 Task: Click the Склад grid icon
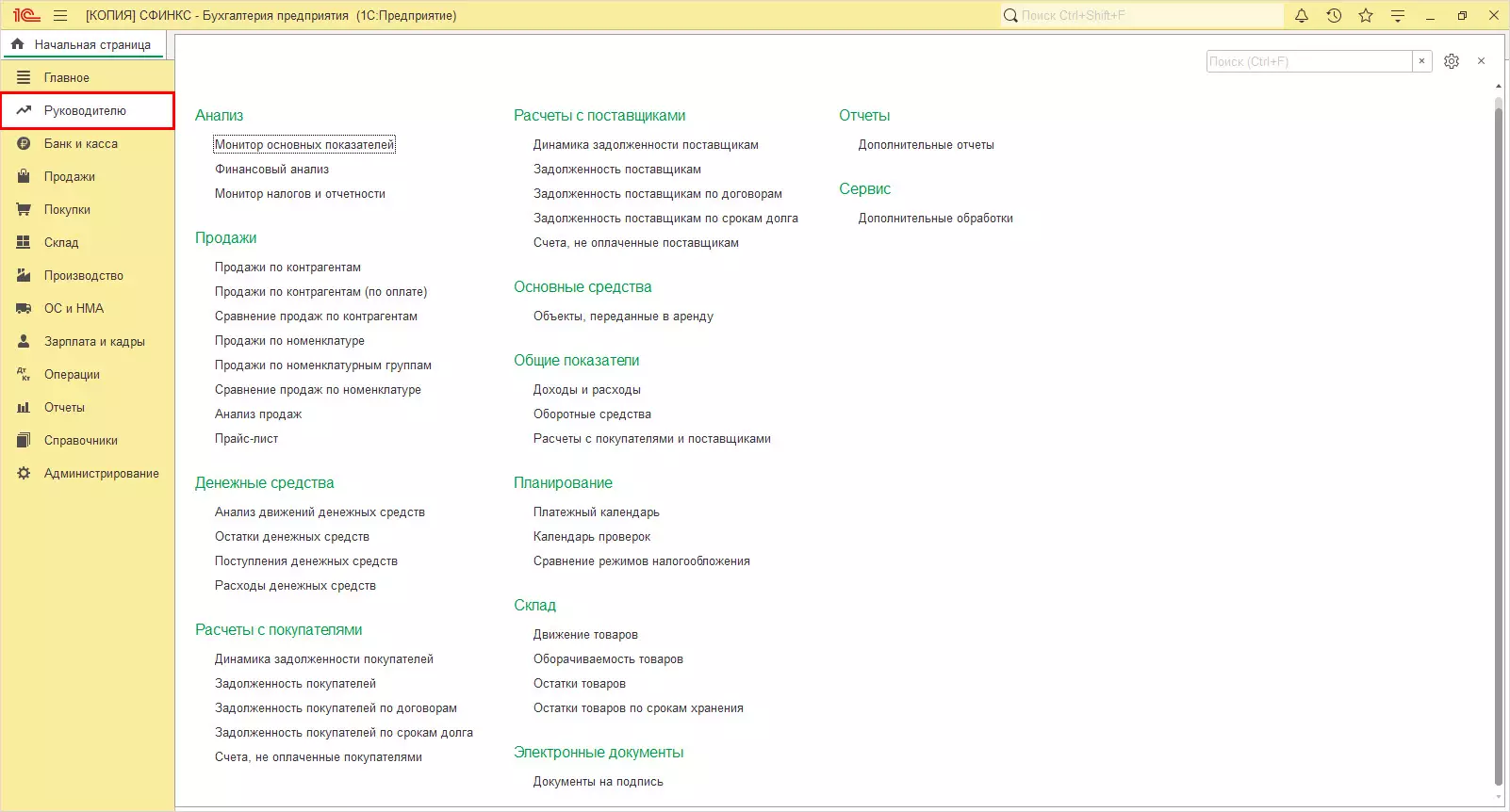point(24,243)
